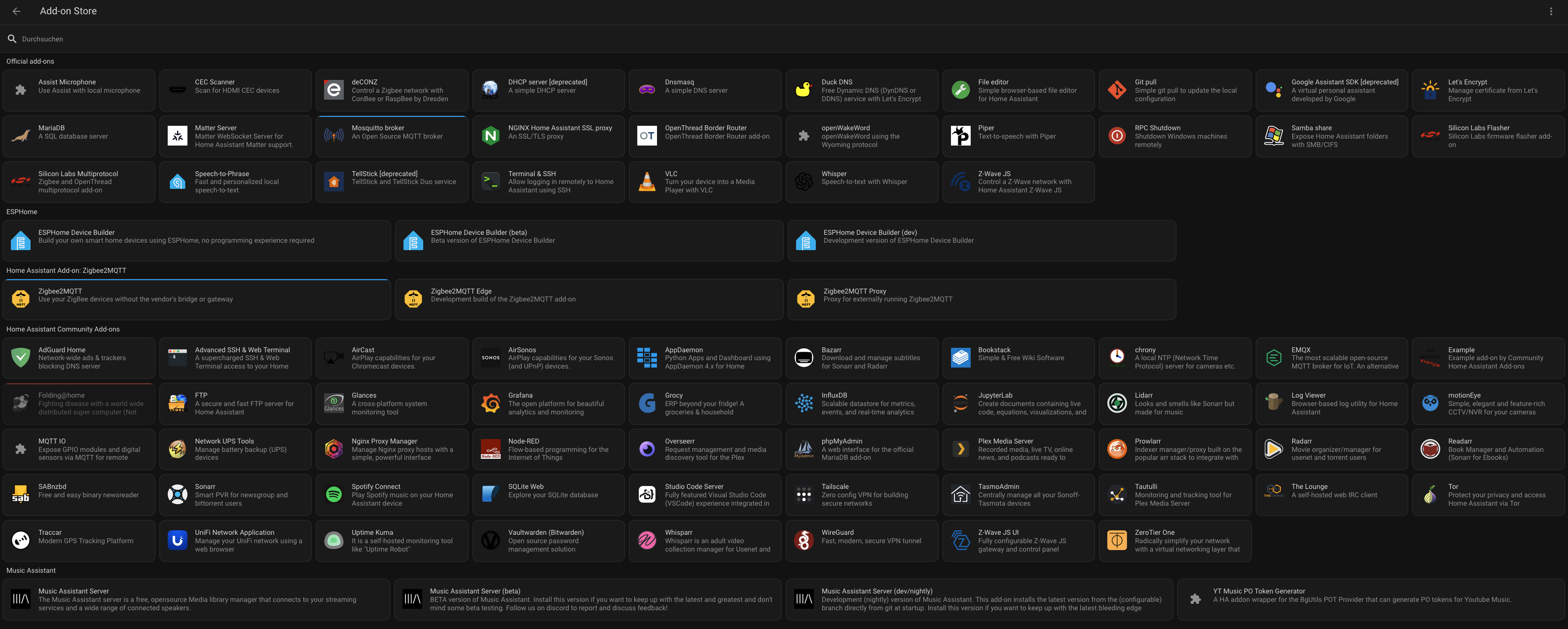Viewport: 1568px width, 629px height.
Task: Open the Z-Wave JS add-on card
Action: [1019, 182]
